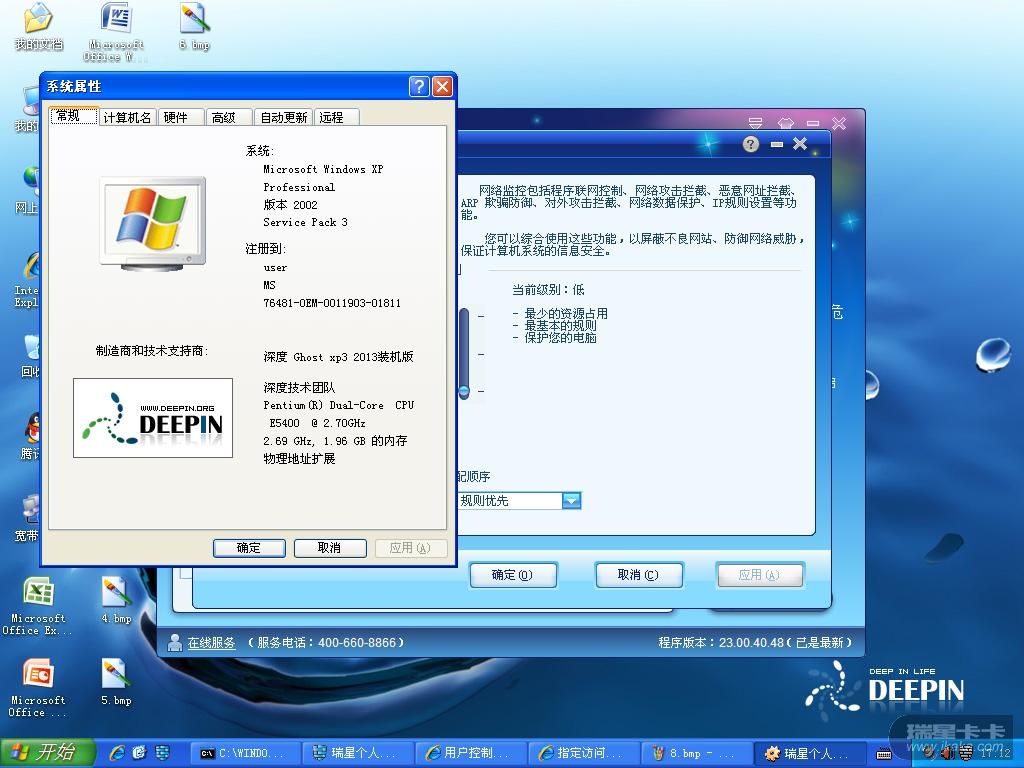
Task: Click 确定(O) in the Rising settings dialog
Action: tap(513, 575)
